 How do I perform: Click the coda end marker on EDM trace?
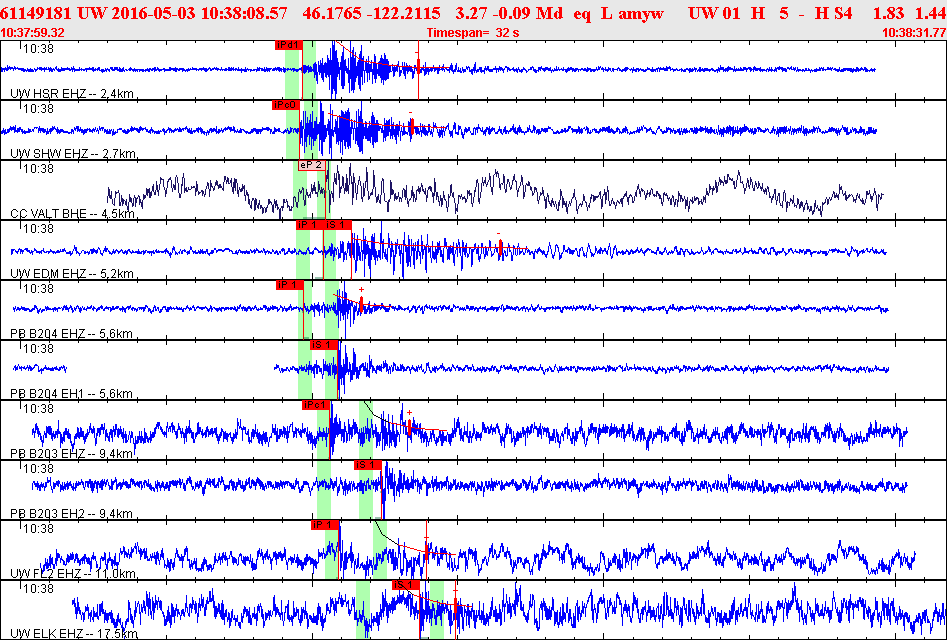[500, 247]
